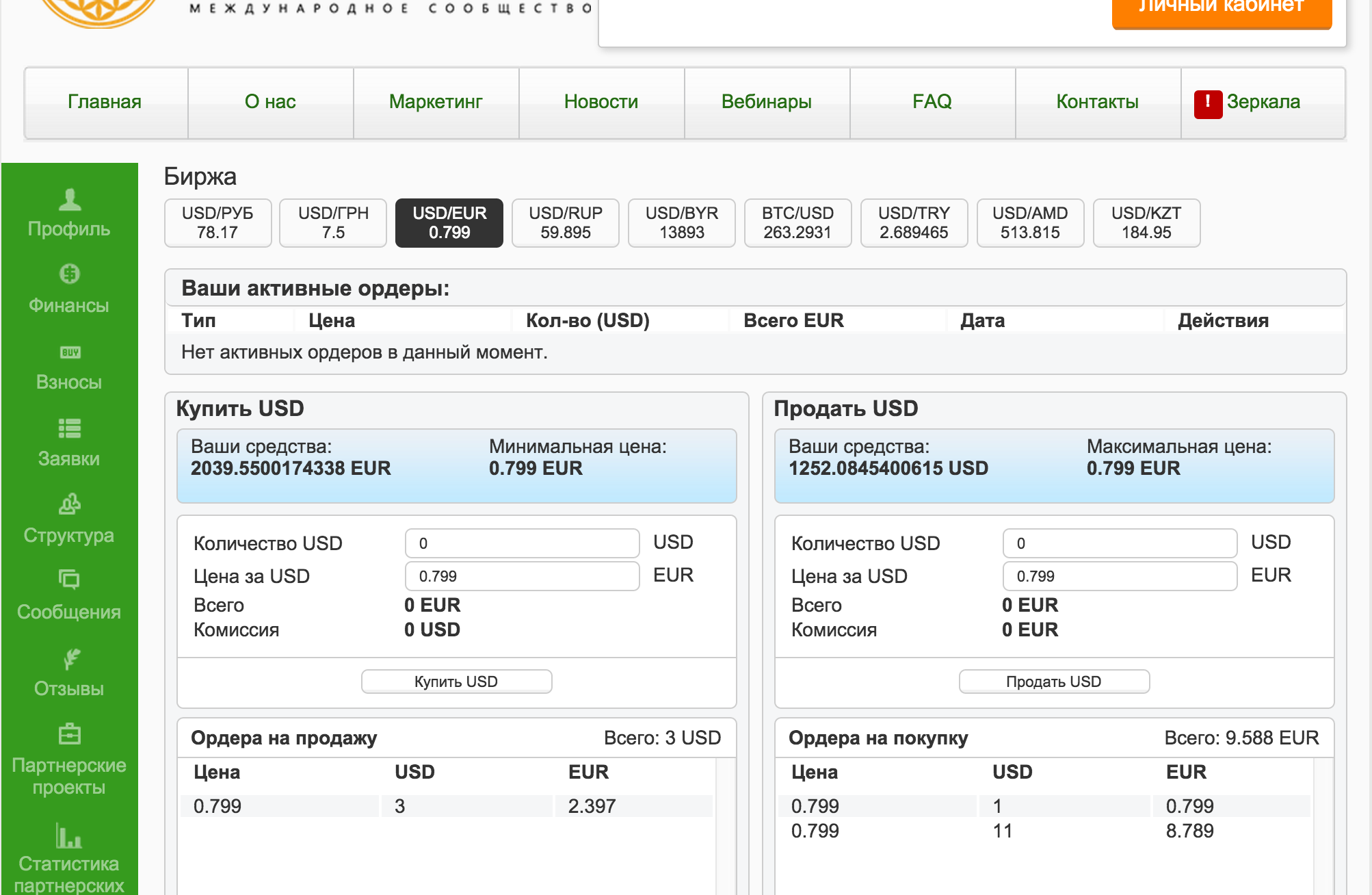Click the Дата column header
Screen dimensions: 1372x895
pos(983,321)
